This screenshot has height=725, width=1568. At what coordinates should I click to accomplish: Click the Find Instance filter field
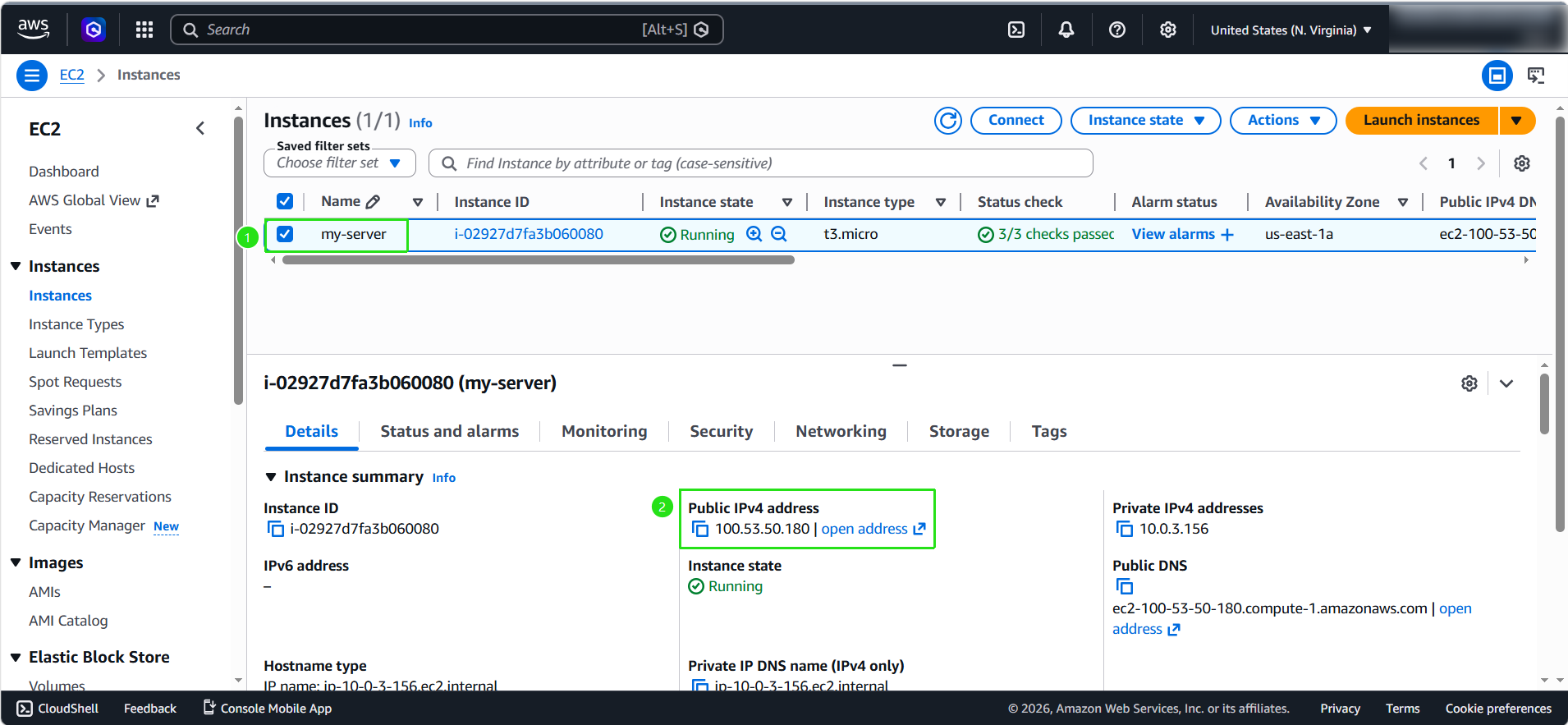click(x=761, y=163)
